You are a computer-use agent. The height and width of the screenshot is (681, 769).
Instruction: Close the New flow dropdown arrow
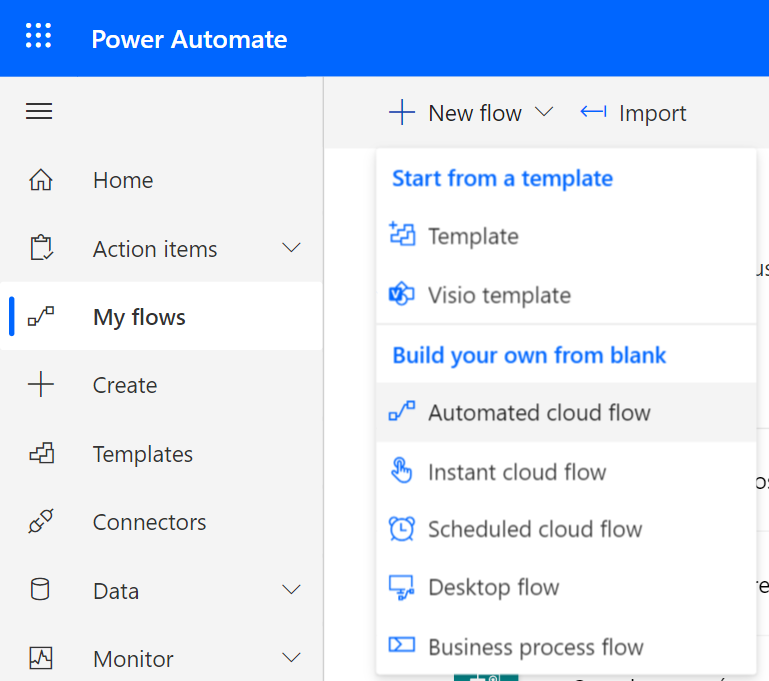(544, 113)
